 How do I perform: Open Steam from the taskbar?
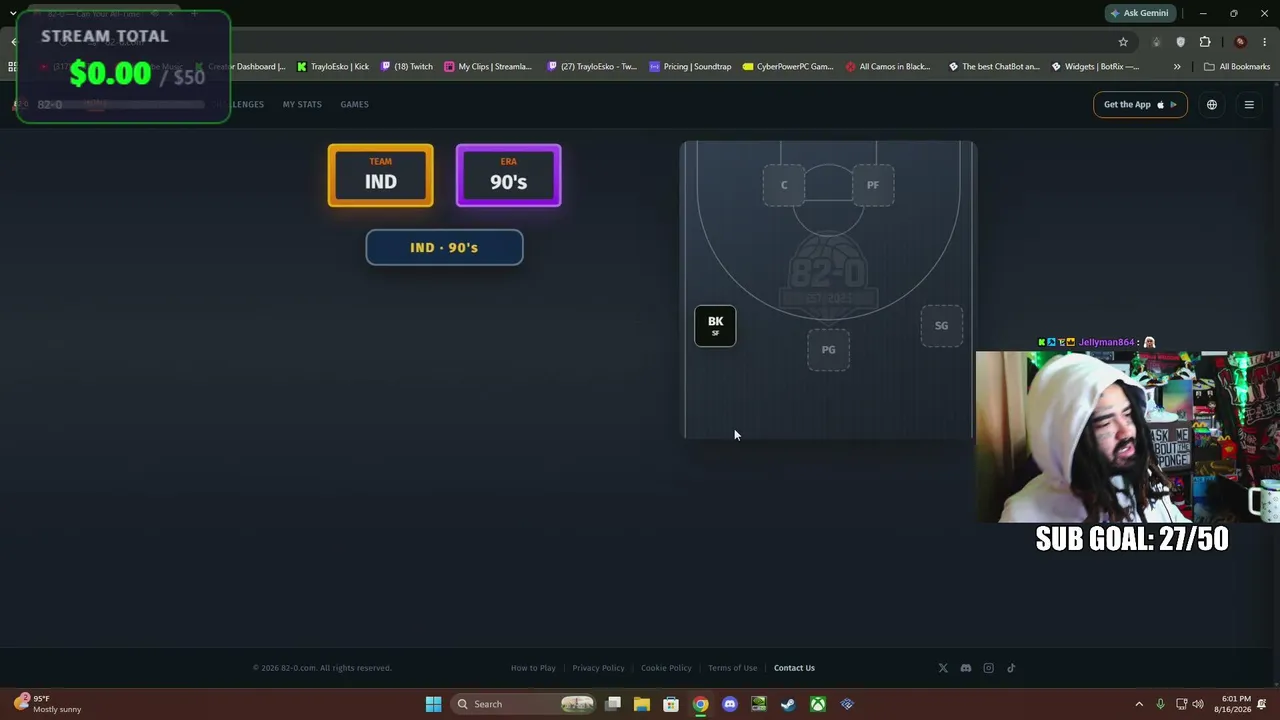click(788, 704)
